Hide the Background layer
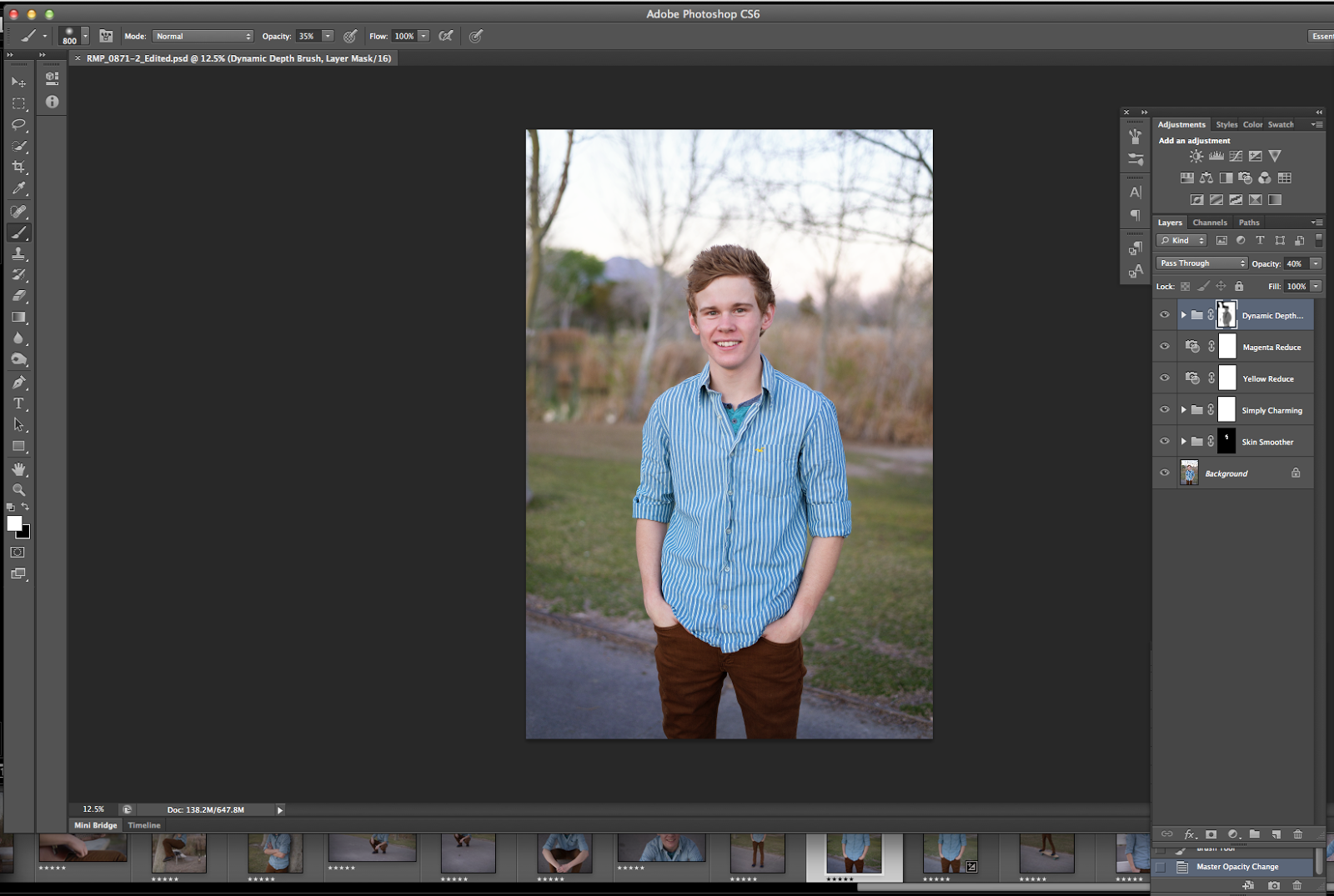This screenshot has width=1334, height=896. tap(1165, 473)
